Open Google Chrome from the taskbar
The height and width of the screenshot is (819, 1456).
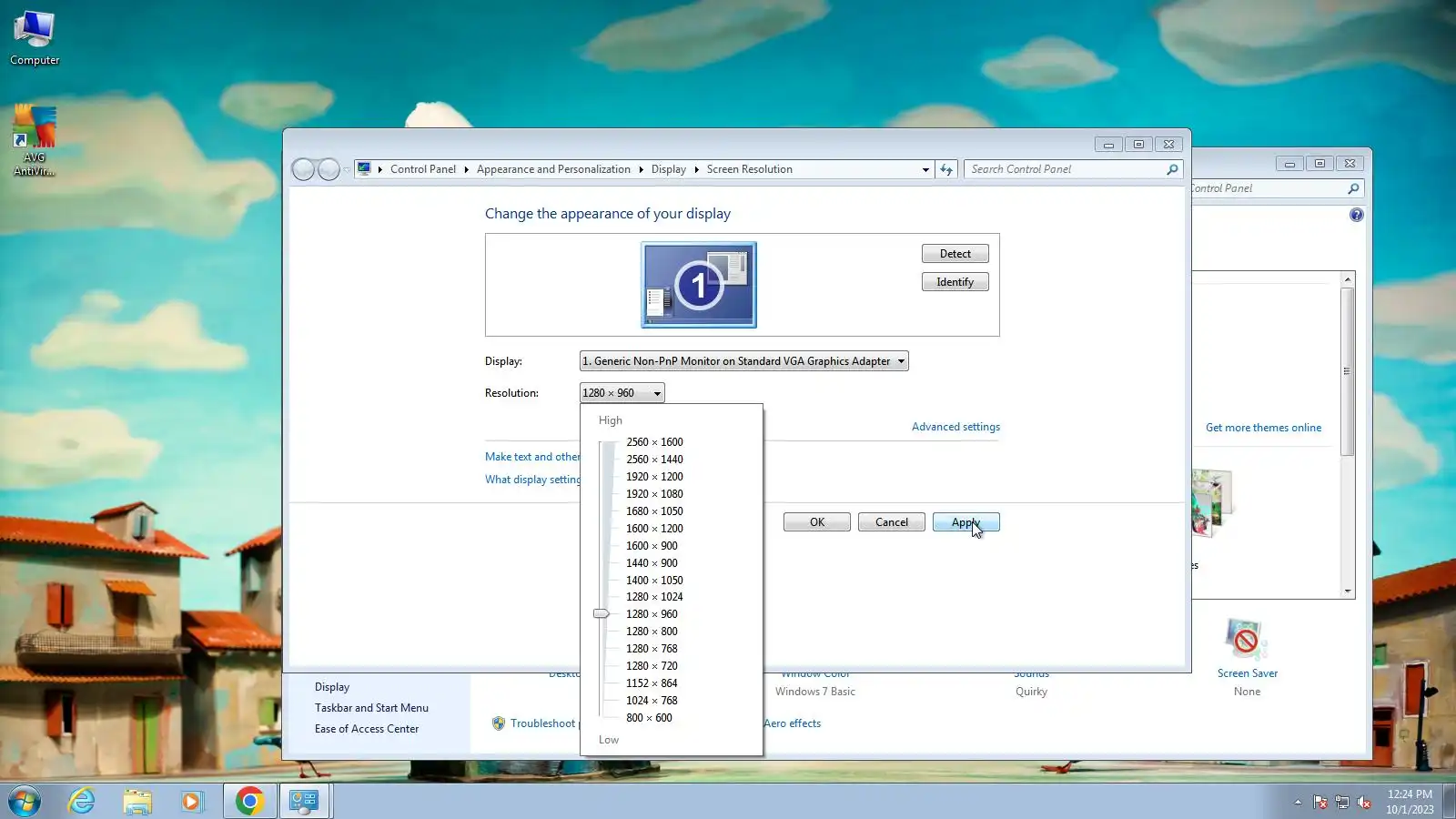[249, 801]
